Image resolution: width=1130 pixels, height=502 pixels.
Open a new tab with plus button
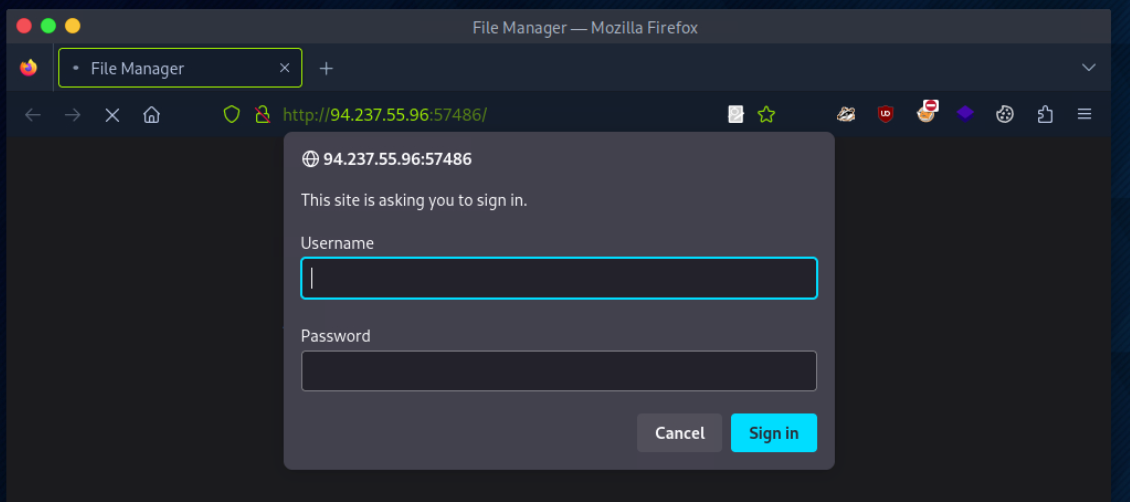pos(326,68)
